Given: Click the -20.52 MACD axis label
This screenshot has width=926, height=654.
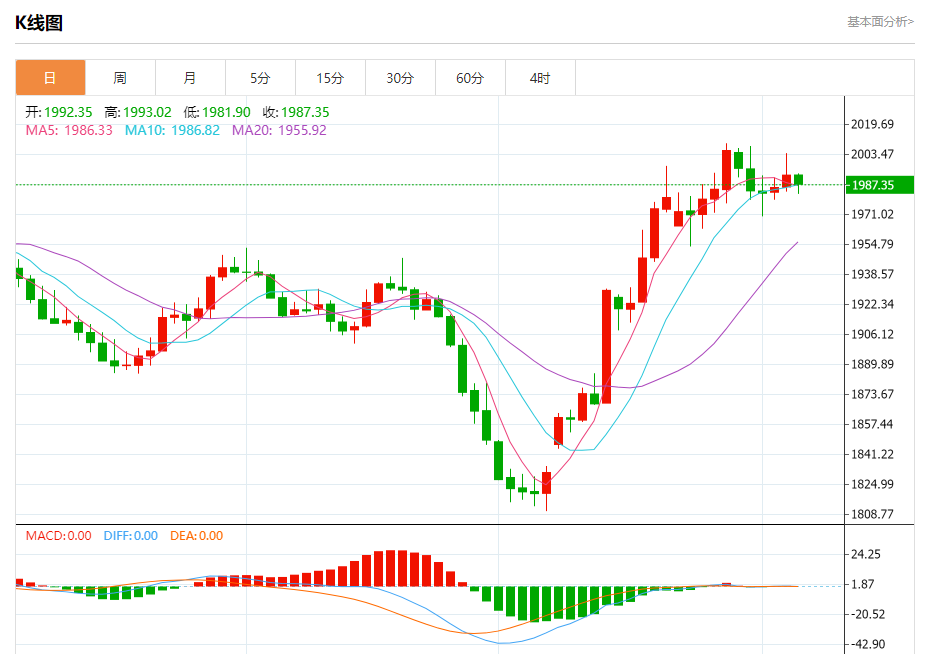Looking at the screenshot, I should 868,614.
